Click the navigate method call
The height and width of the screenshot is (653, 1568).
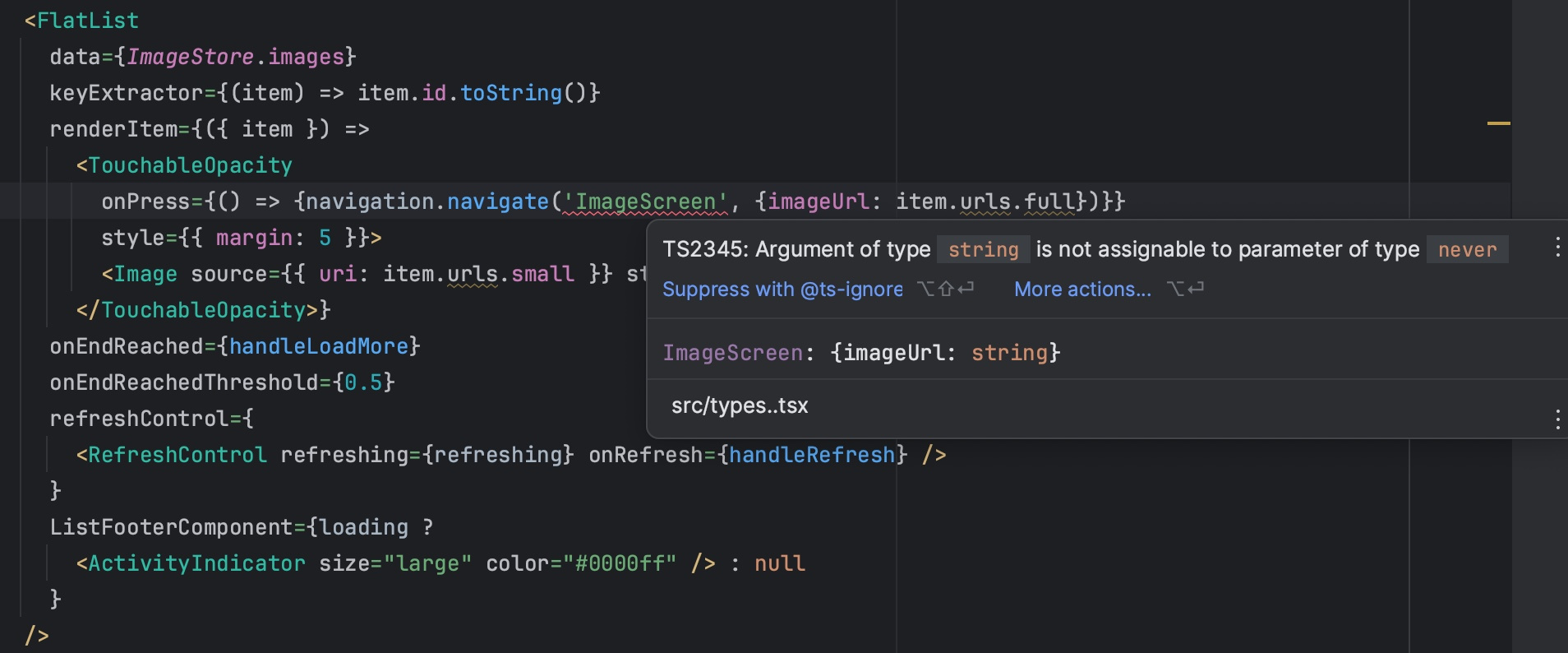[x=498, y=201]
